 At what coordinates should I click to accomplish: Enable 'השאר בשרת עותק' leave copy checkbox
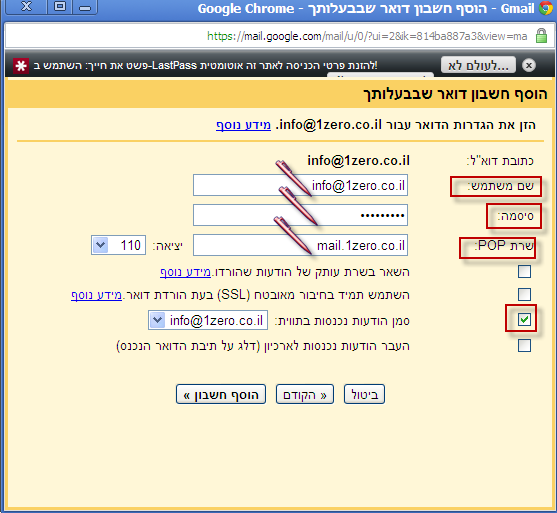click(x=524, y=271)
